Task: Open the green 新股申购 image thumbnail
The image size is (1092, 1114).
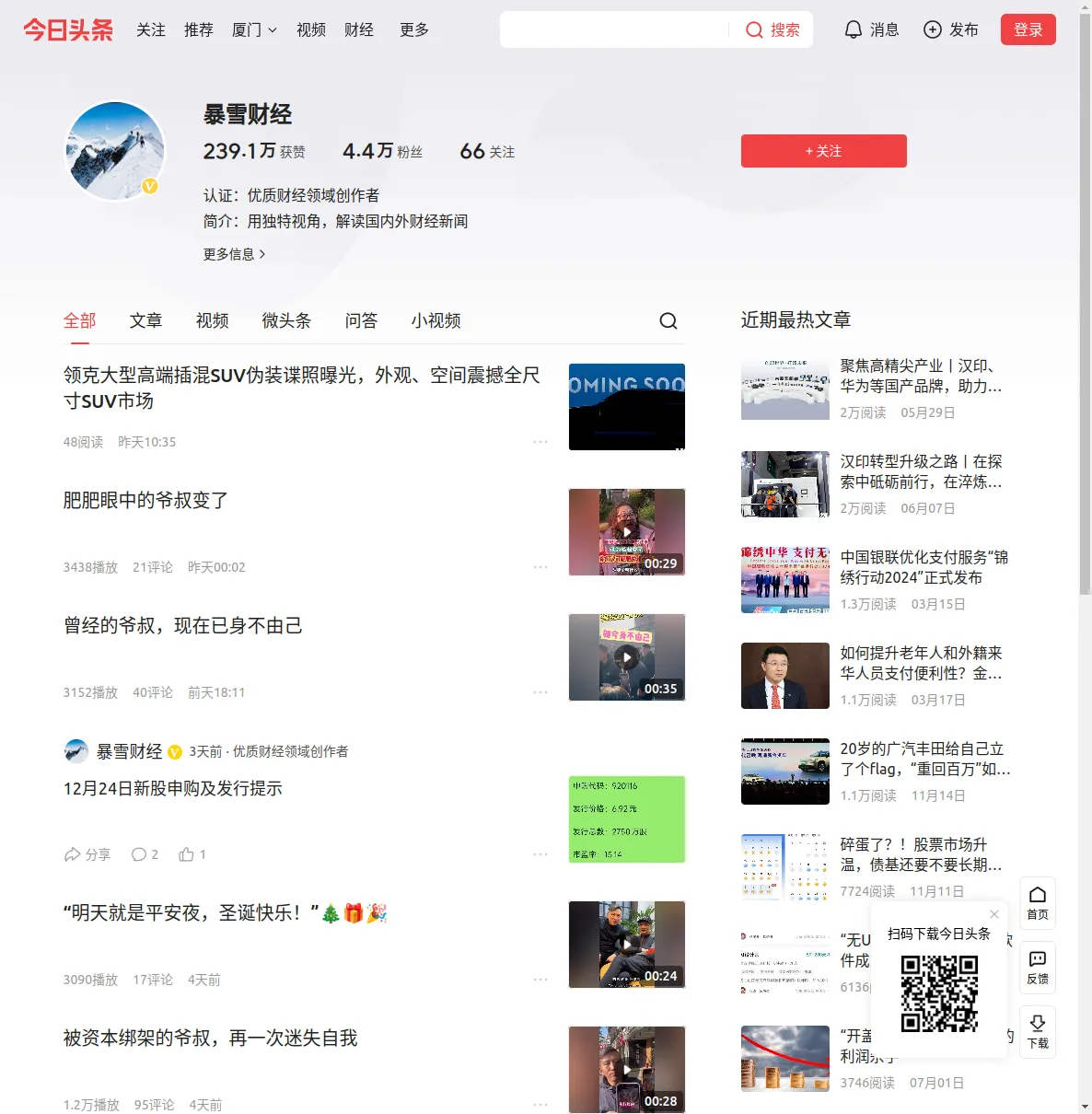Action: coord(627,819)
